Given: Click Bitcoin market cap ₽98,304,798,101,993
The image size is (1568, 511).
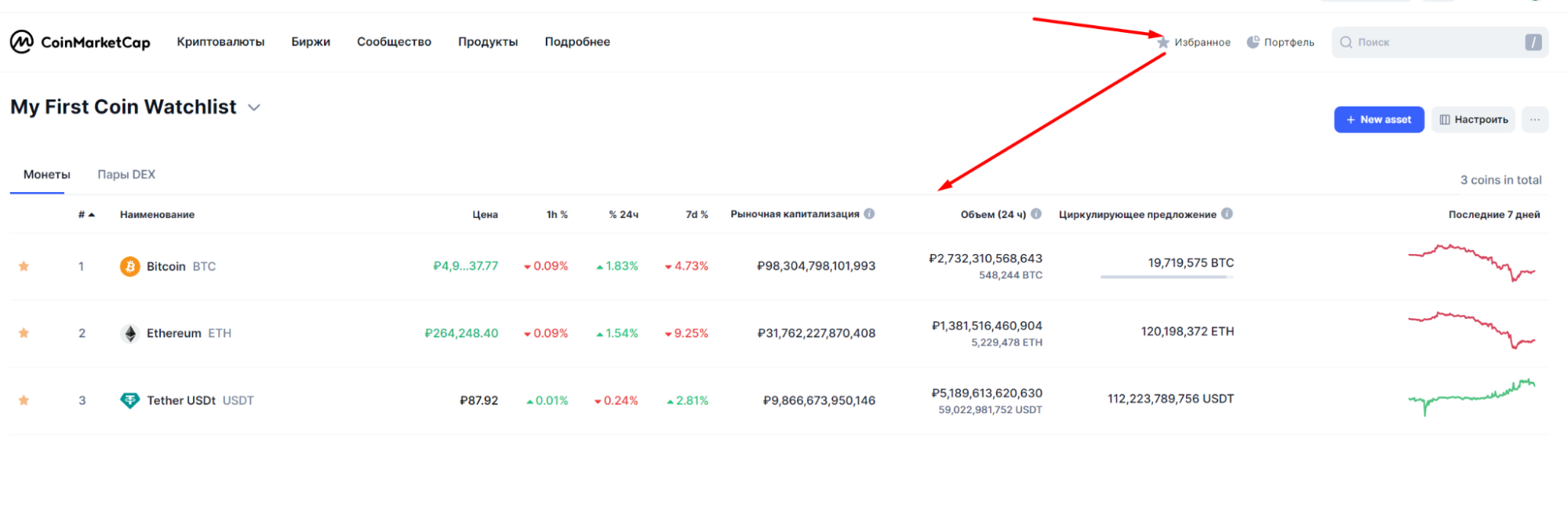Looking at the screenshot, I should pyautogui.click(x=816, y=266).
